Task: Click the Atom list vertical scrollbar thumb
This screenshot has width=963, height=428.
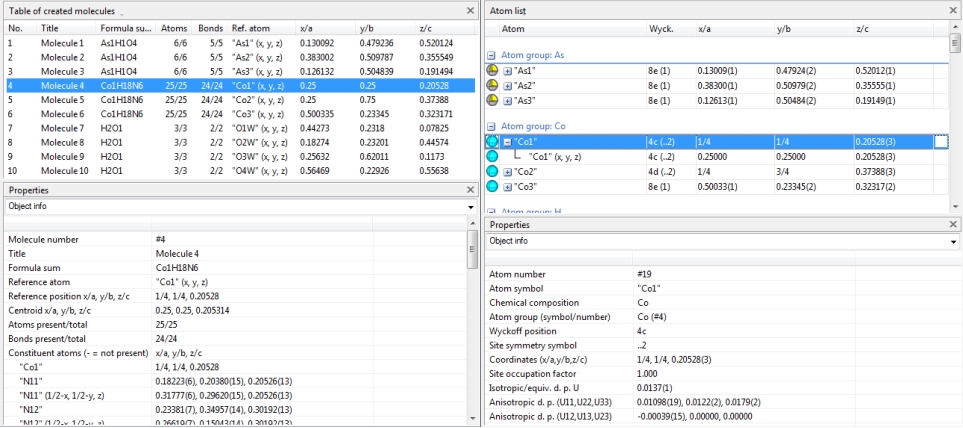Action: (955, 47)
